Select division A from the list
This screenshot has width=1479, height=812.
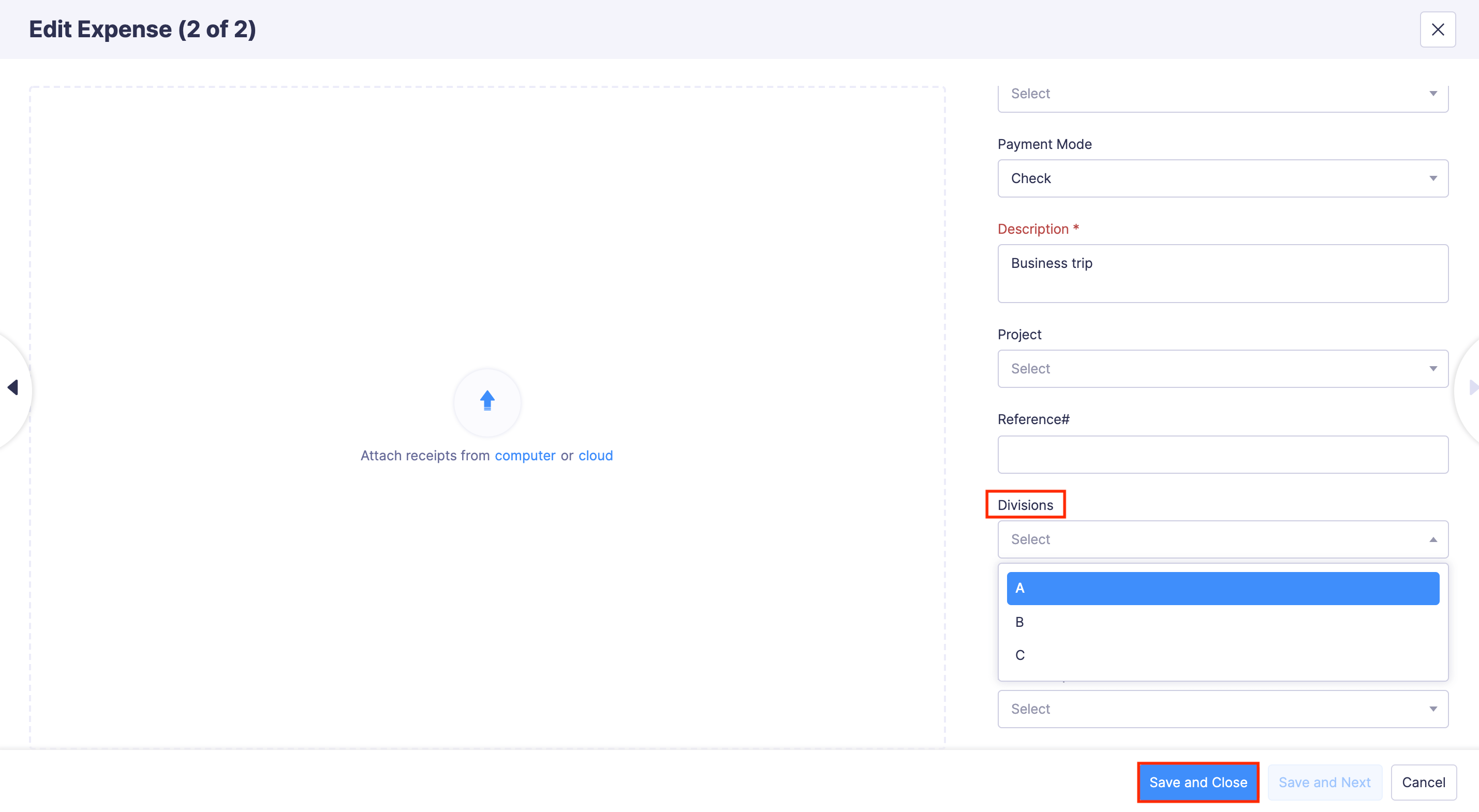1222,588
